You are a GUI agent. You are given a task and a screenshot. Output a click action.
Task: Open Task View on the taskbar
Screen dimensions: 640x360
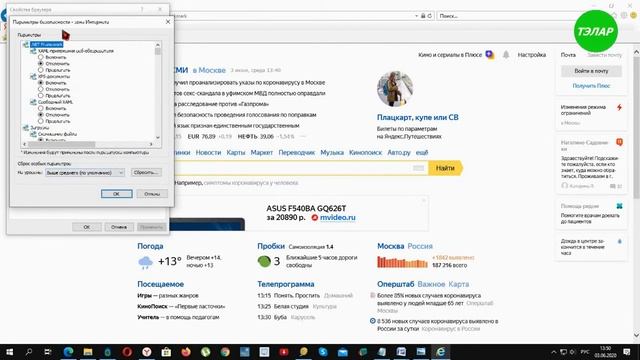click(48, 351)
